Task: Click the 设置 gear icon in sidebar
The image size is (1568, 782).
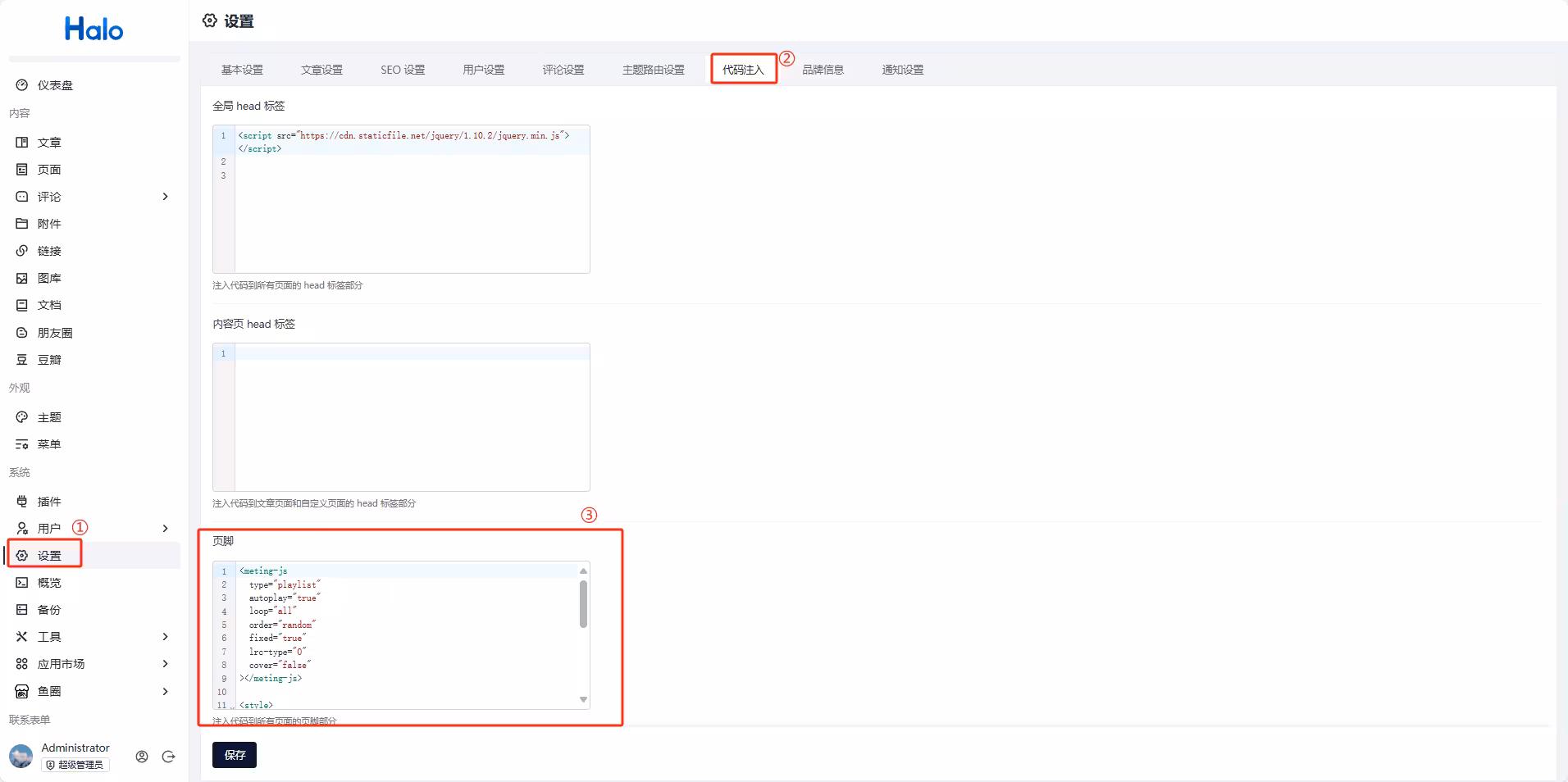Action: pyautogui.click(x=22, y=556)
